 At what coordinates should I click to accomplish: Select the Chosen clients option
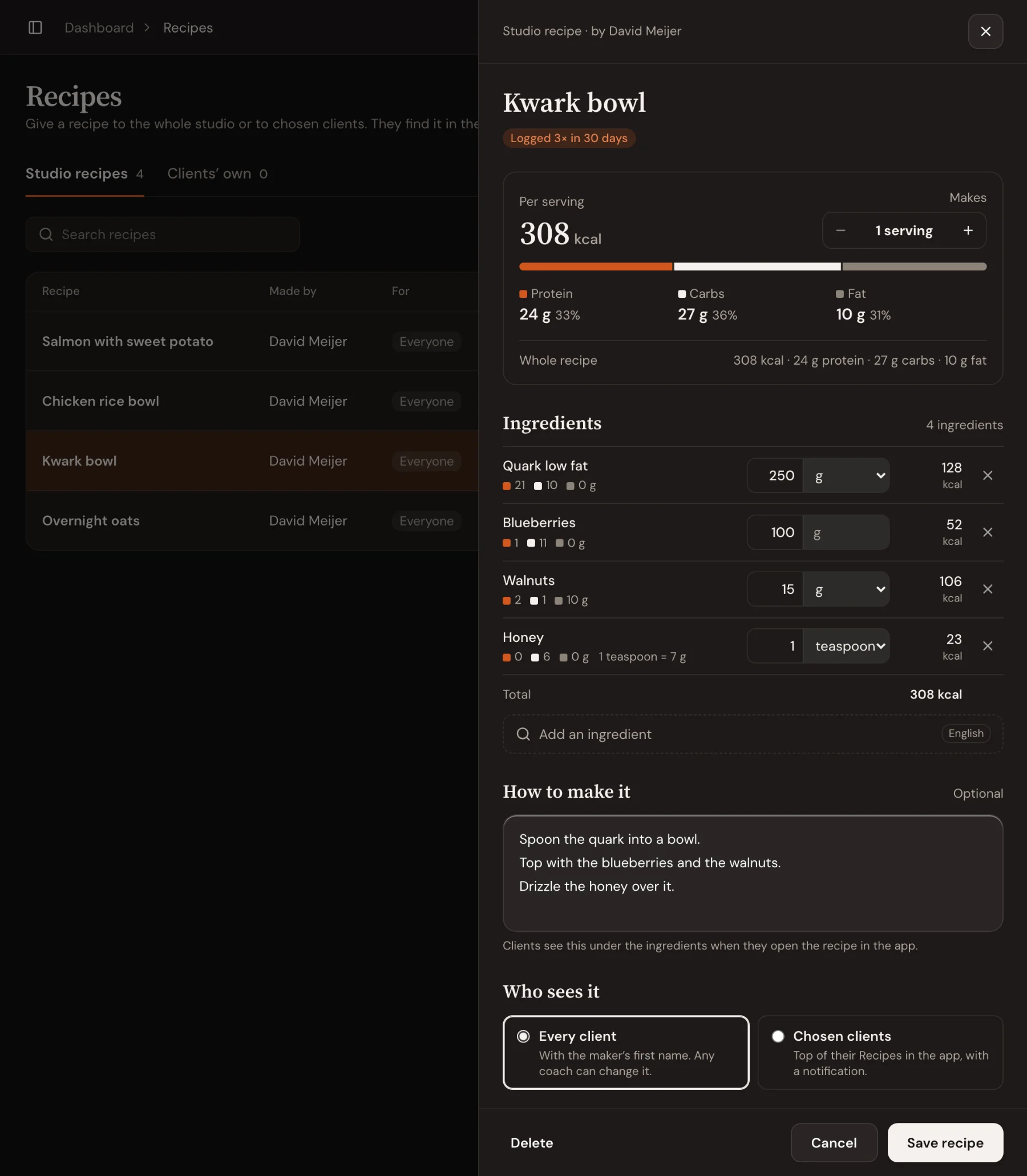(880, 1052)
